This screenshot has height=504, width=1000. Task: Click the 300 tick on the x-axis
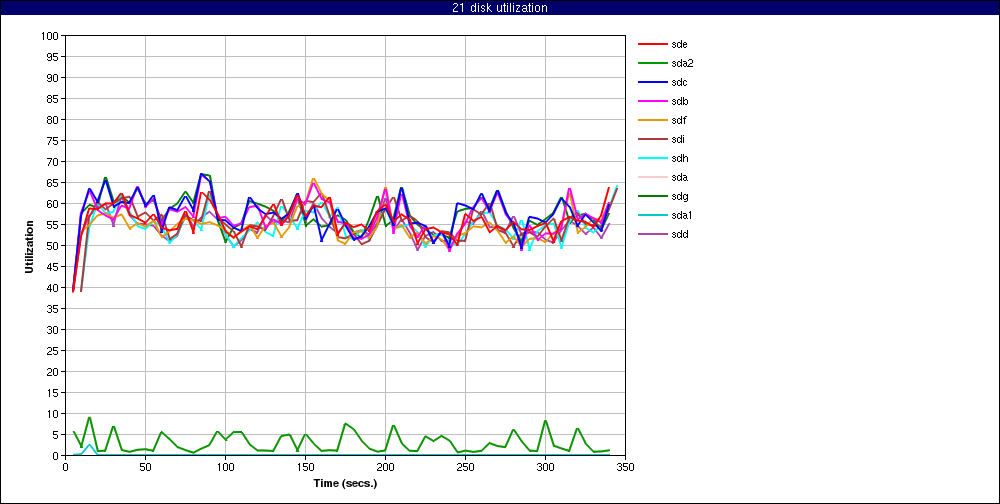[x=545, y=467]
